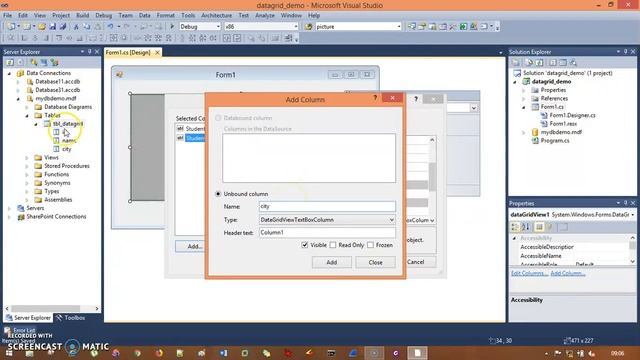Click the taskbar clock

pos(618,353)
